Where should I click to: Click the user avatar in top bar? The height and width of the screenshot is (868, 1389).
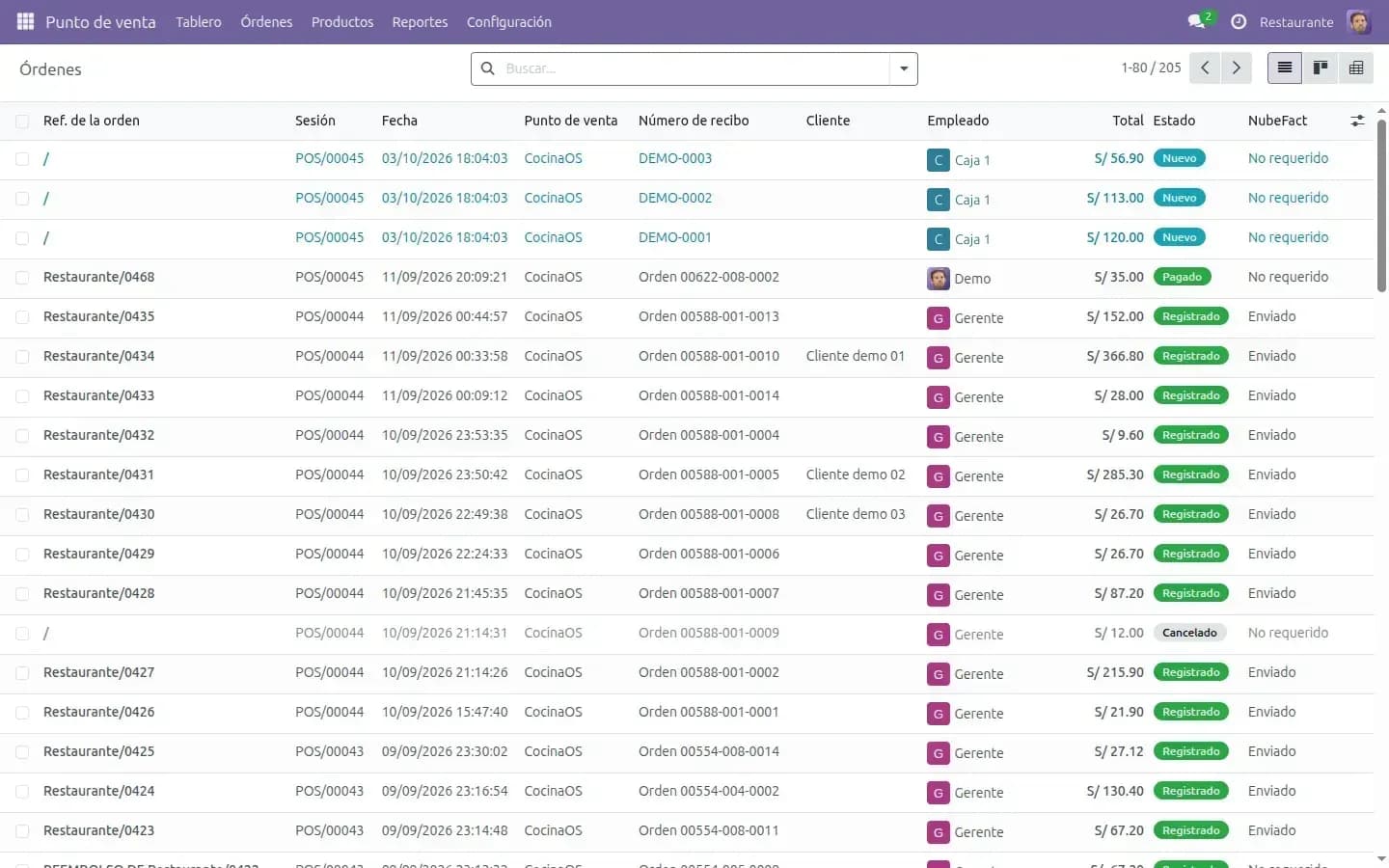[1358, 21]
